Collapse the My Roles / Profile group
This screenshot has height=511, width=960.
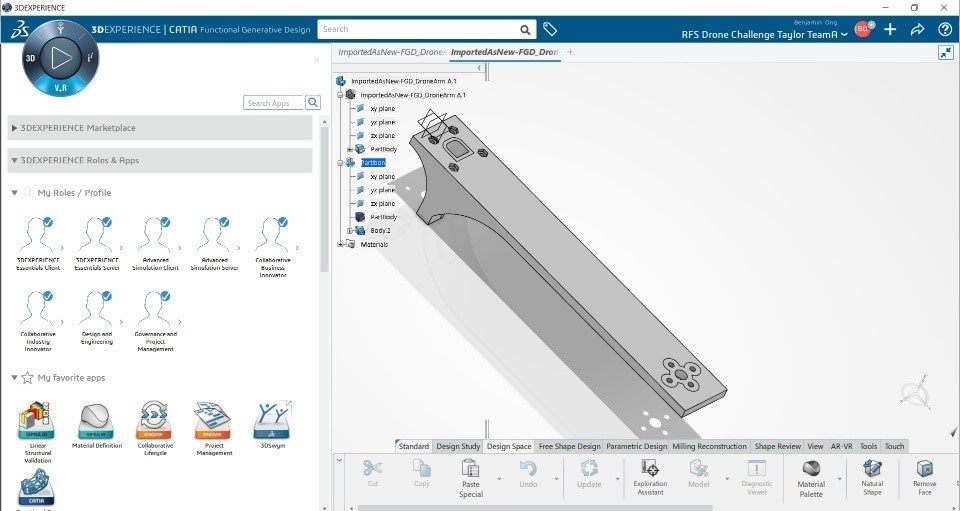[x=15, y=193]
